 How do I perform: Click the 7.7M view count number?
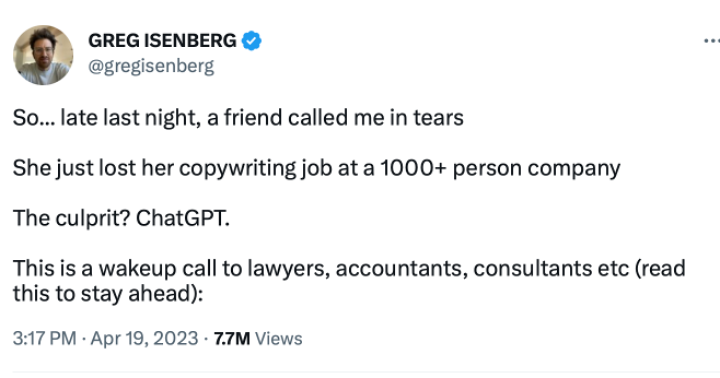coord(232,339)
